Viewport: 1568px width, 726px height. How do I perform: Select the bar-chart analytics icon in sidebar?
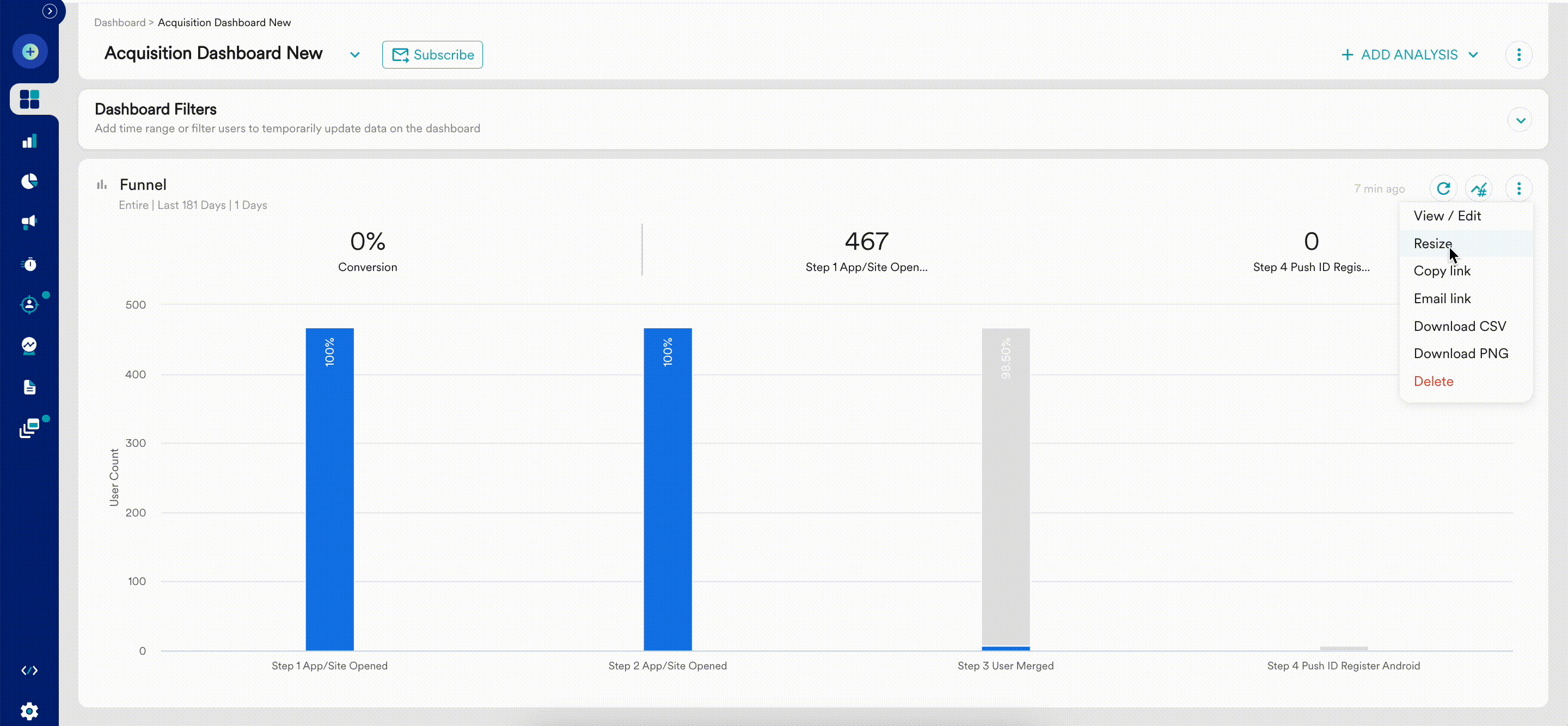tap(29, 140)
